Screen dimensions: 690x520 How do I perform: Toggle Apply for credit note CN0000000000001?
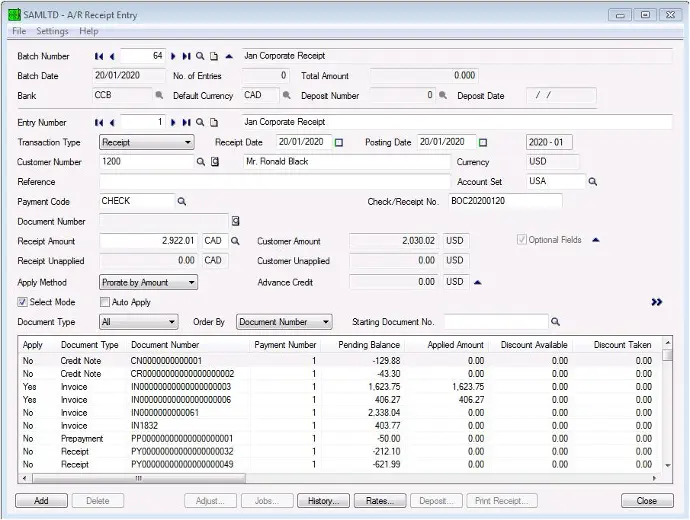28,361
